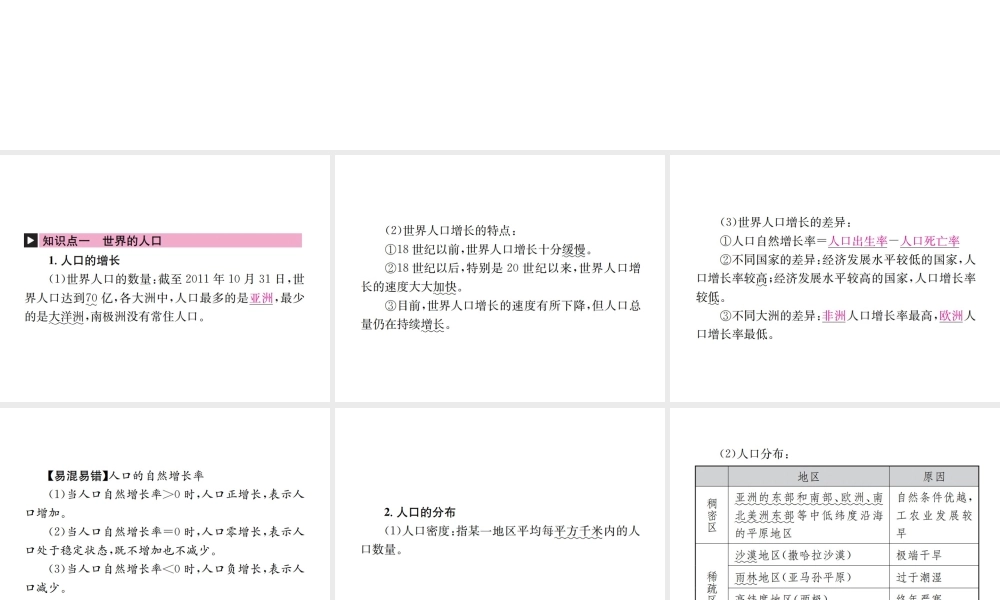
Task: Click the heading (3)世界人口增长的差异
Action: click(x=786, y=223)
